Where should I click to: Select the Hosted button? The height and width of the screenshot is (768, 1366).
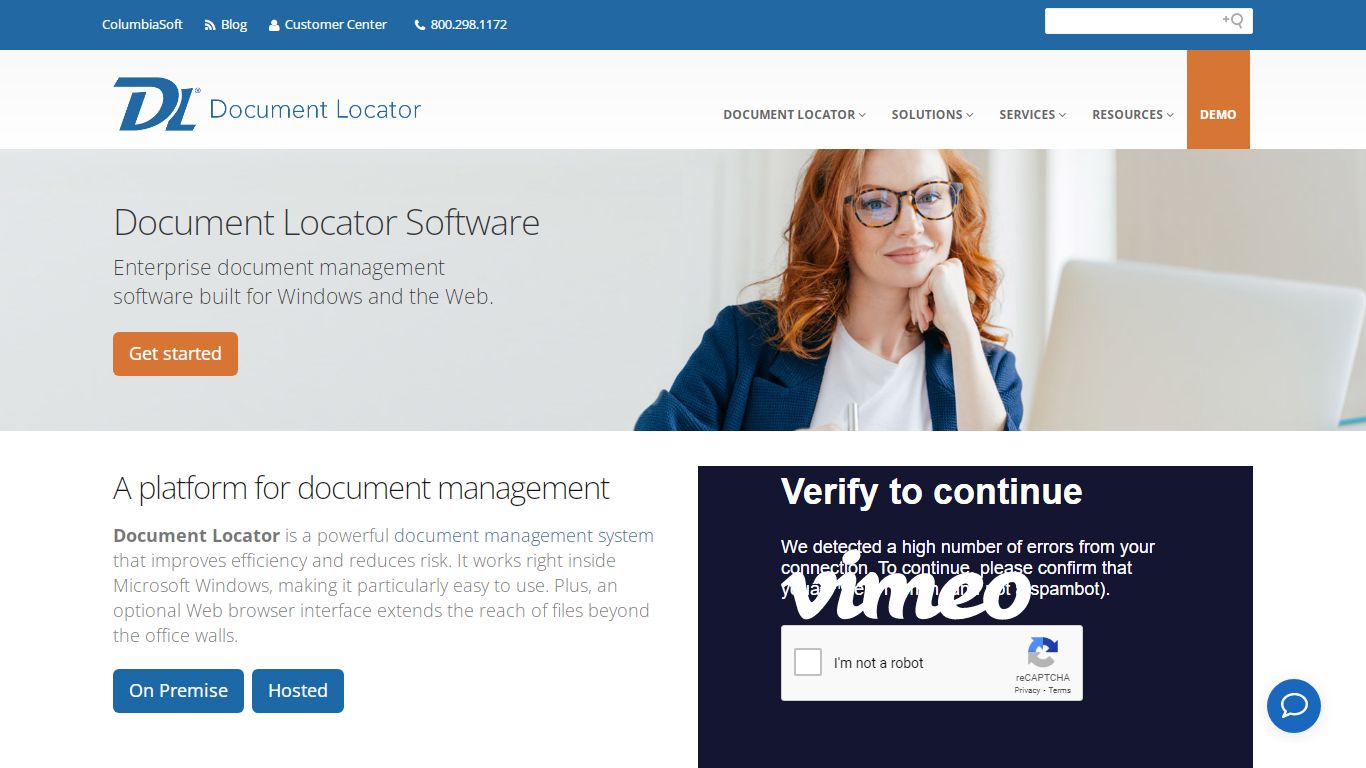pyautogui.click(x=298, y=691)
